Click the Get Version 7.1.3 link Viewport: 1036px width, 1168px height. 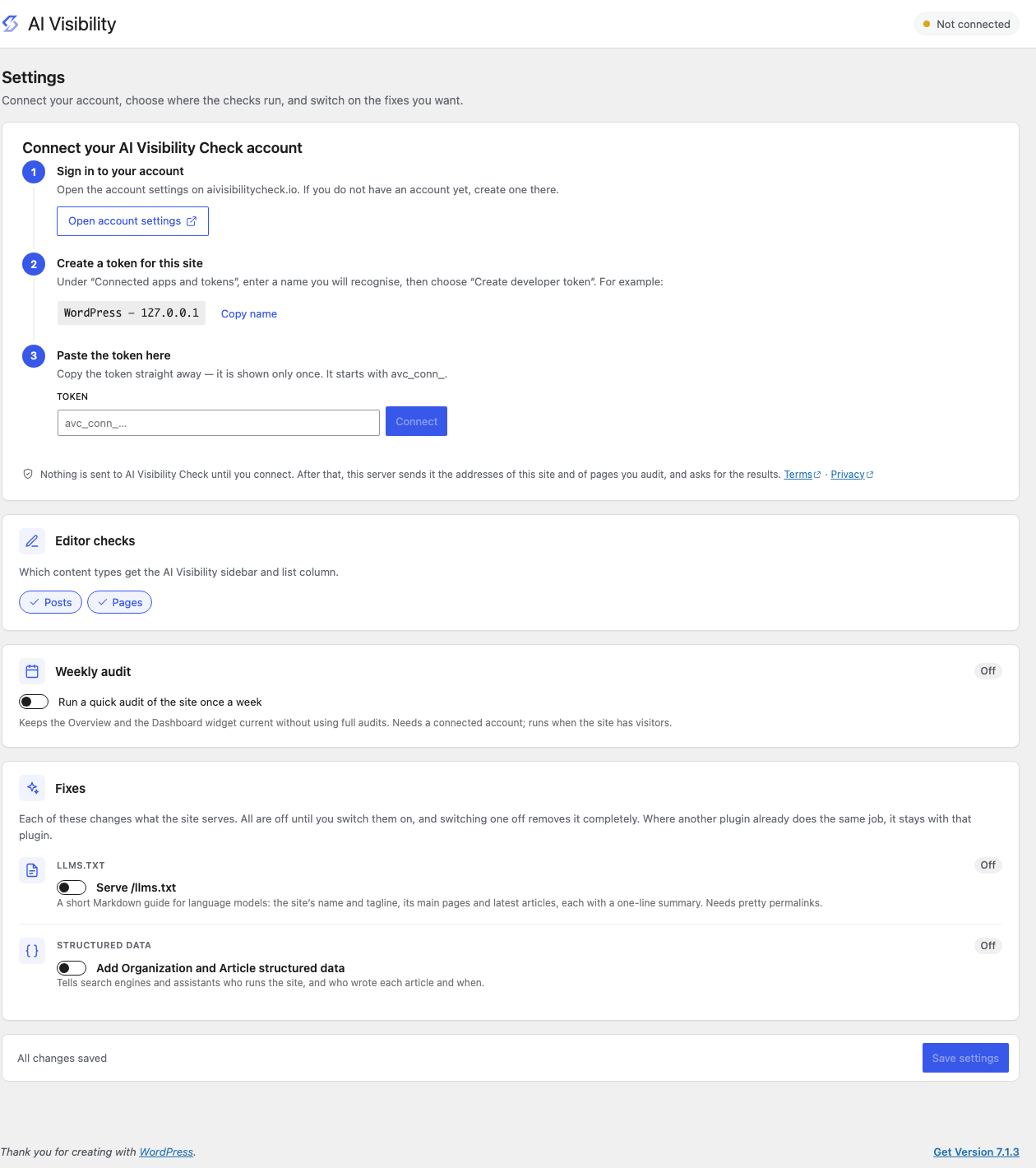click(976, 1152)
